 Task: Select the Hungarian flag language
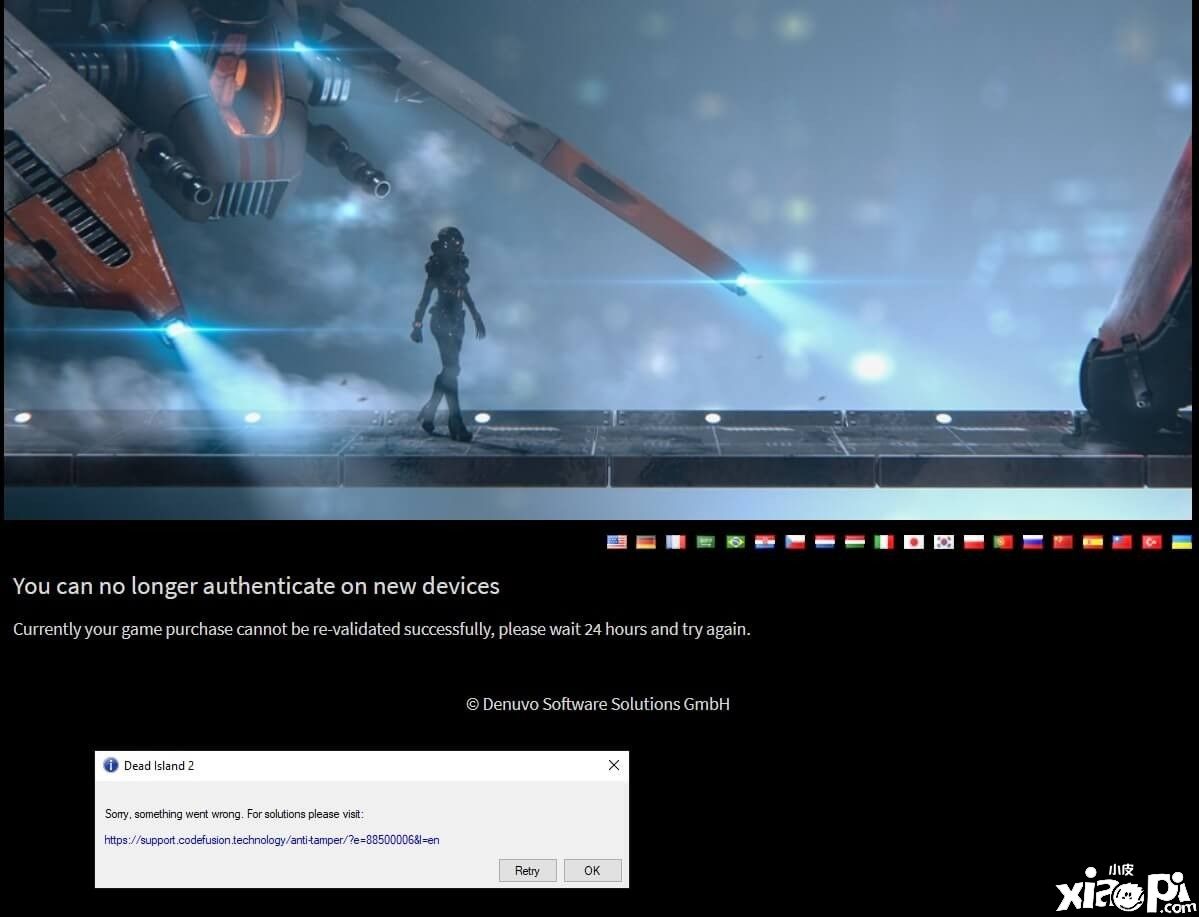pyautogui.click(x=854, y=541)
